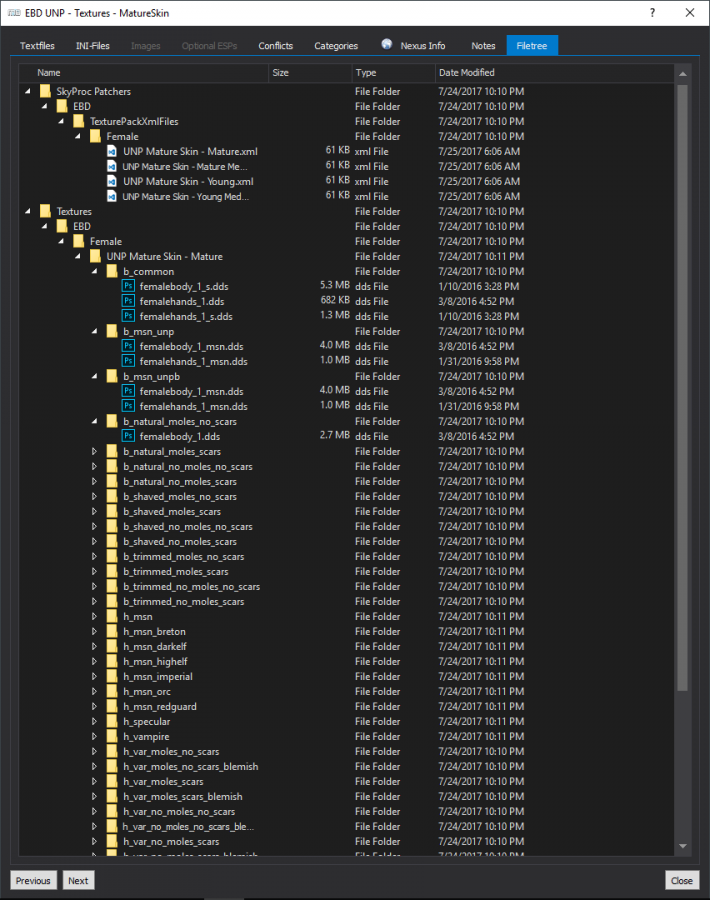Click the femalebody_1.dds Photoshop icon
This screenshot has height=900, width=710.
click(129, 436)
